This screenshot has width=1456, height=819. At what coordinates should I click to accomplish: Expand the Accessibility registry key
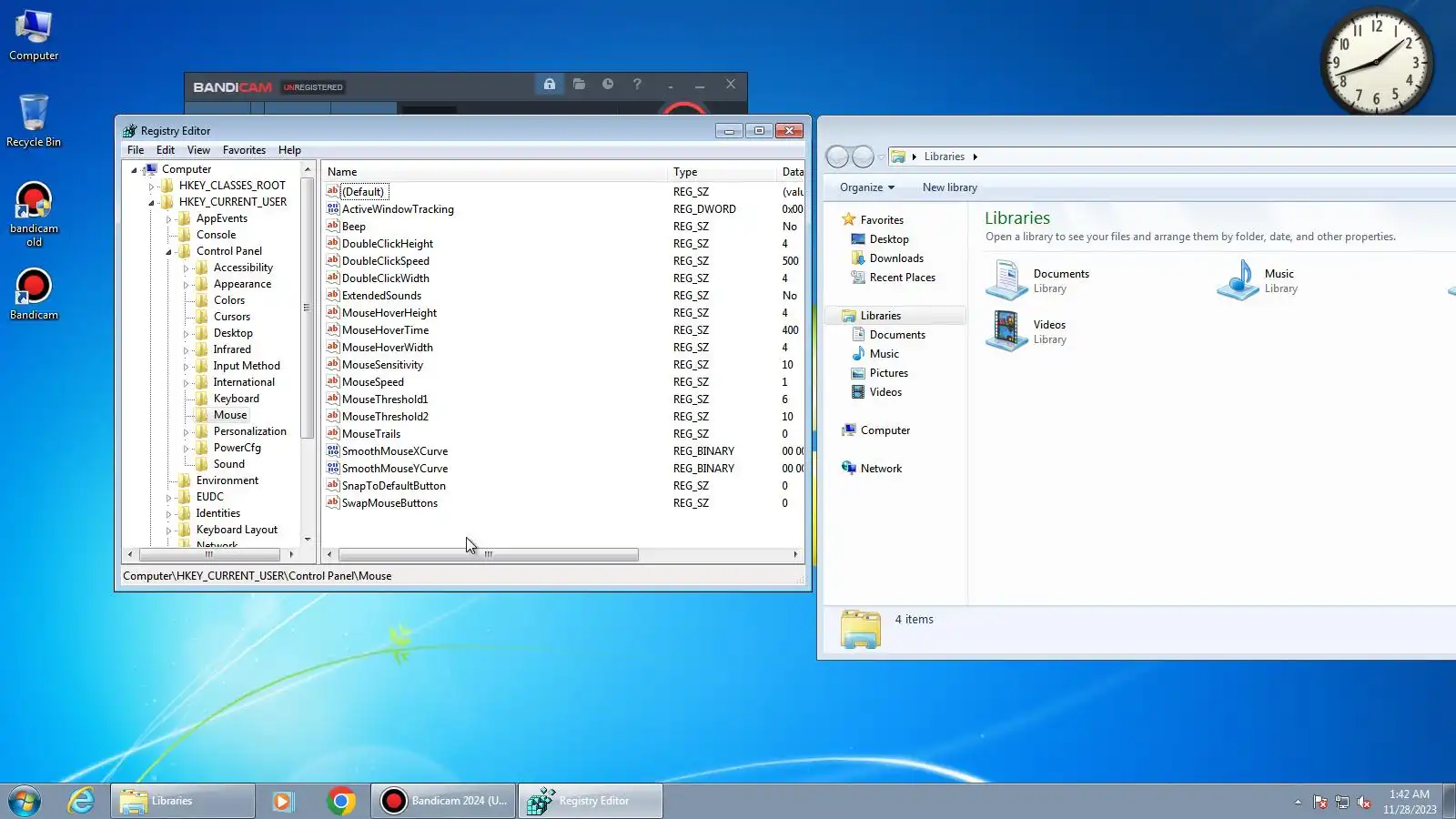click(x=186, y=268)
